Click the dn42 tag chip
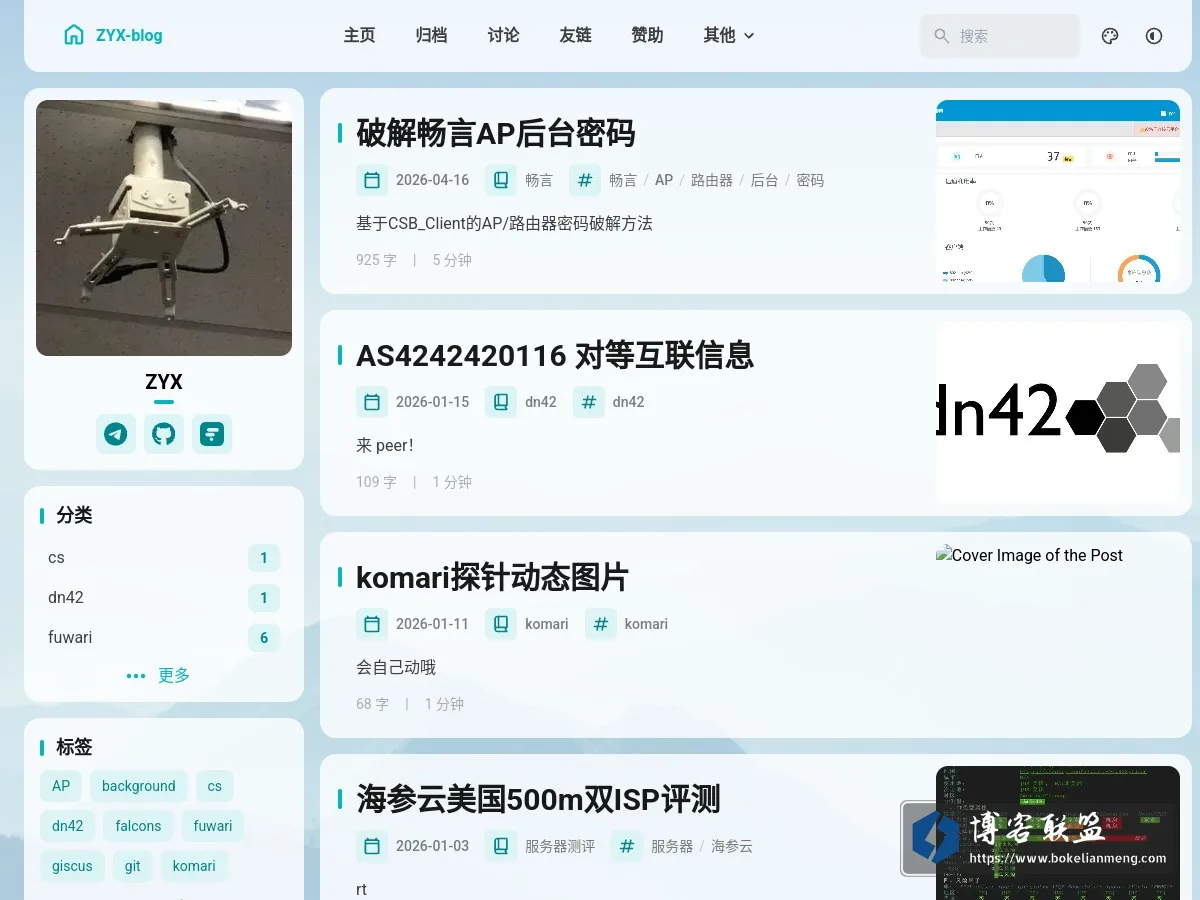Viewport: 1200px width, 900px height. [x=68, y=826]
